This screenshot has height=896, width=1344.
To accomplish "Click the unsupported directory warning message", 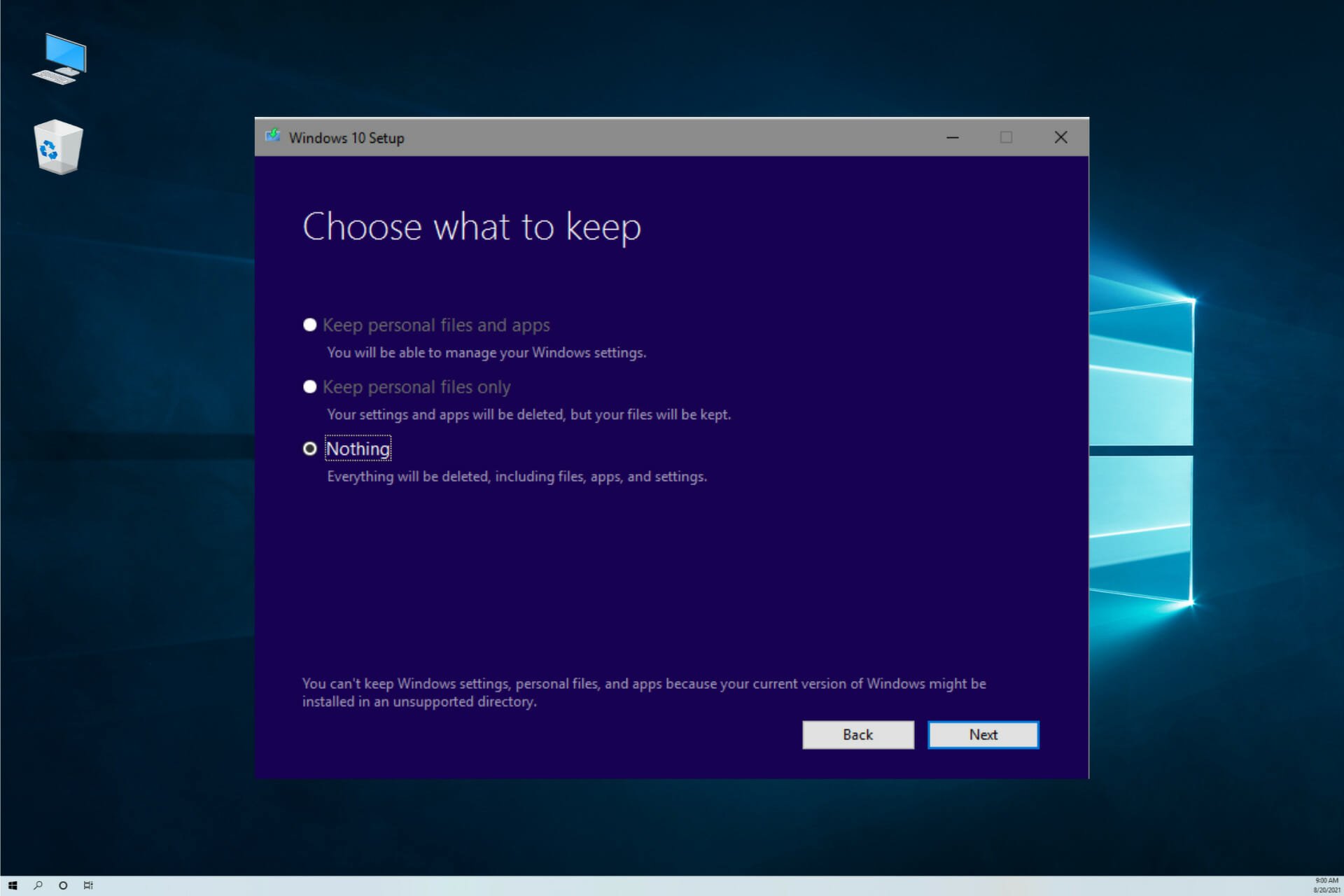I will 644,692.
